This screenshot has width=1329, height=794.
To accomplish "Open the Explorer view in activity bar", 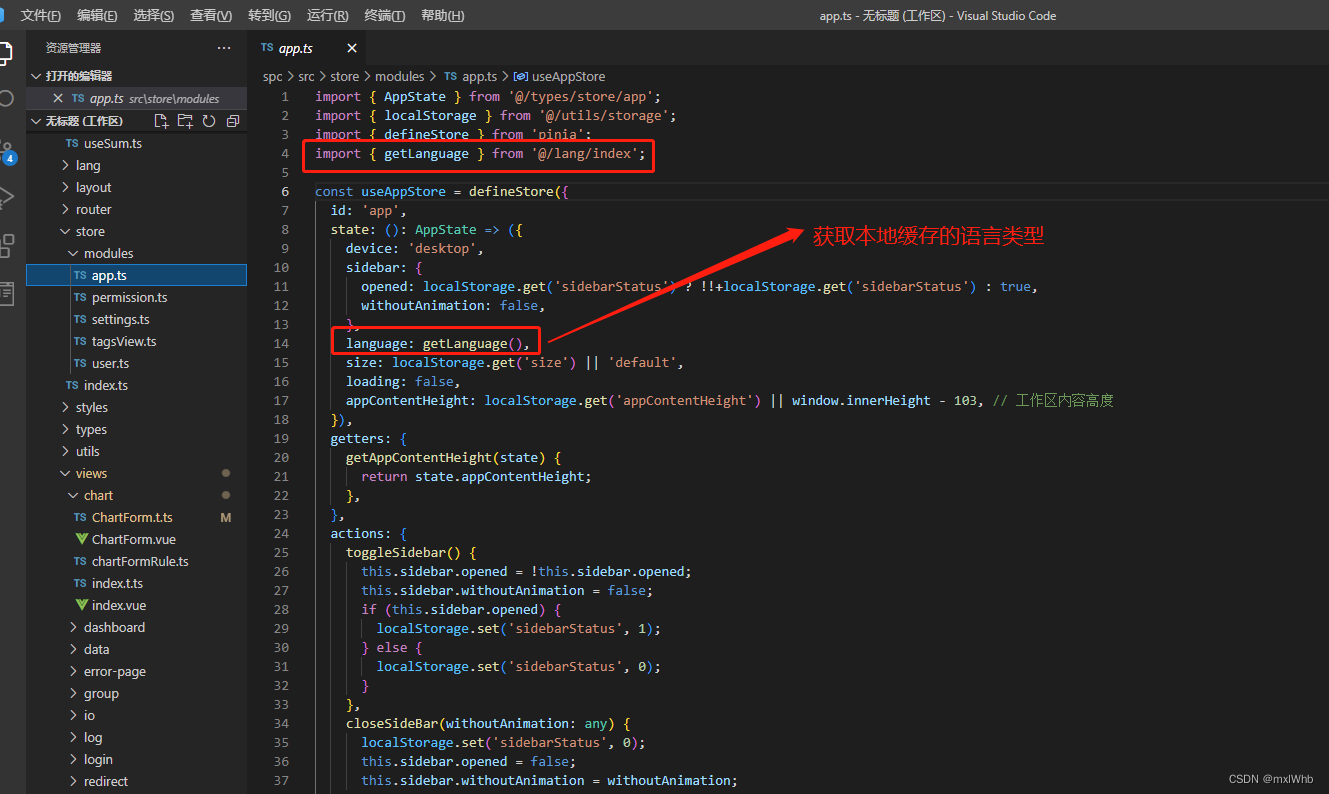I will 5,54.
